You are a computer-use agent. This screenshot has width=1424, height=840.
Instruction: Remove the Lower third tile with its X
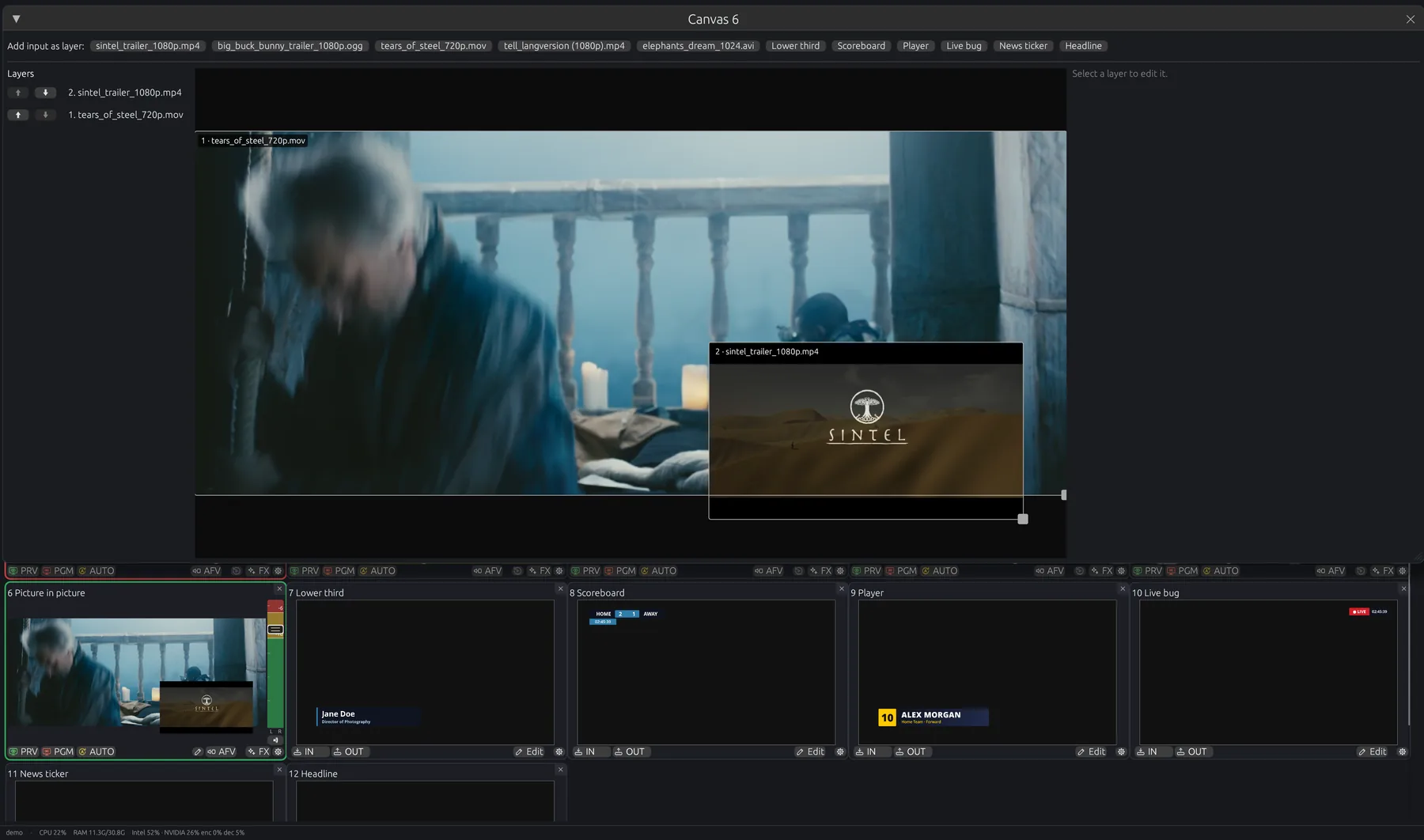560,588
